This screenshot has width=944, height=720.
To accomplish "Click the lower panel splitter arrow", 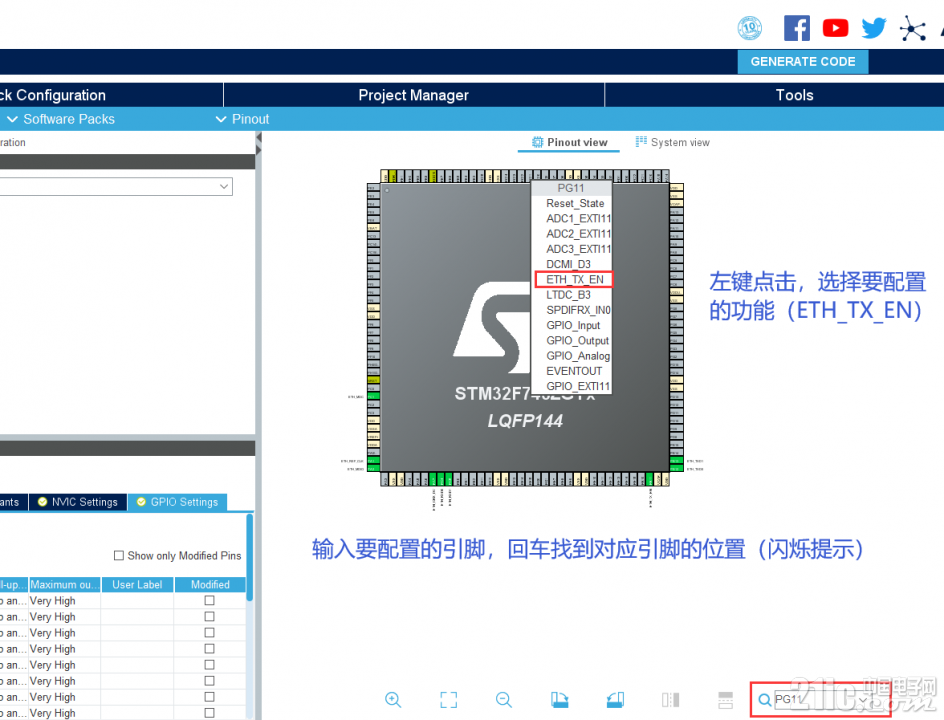I will [x=259, y=150].
